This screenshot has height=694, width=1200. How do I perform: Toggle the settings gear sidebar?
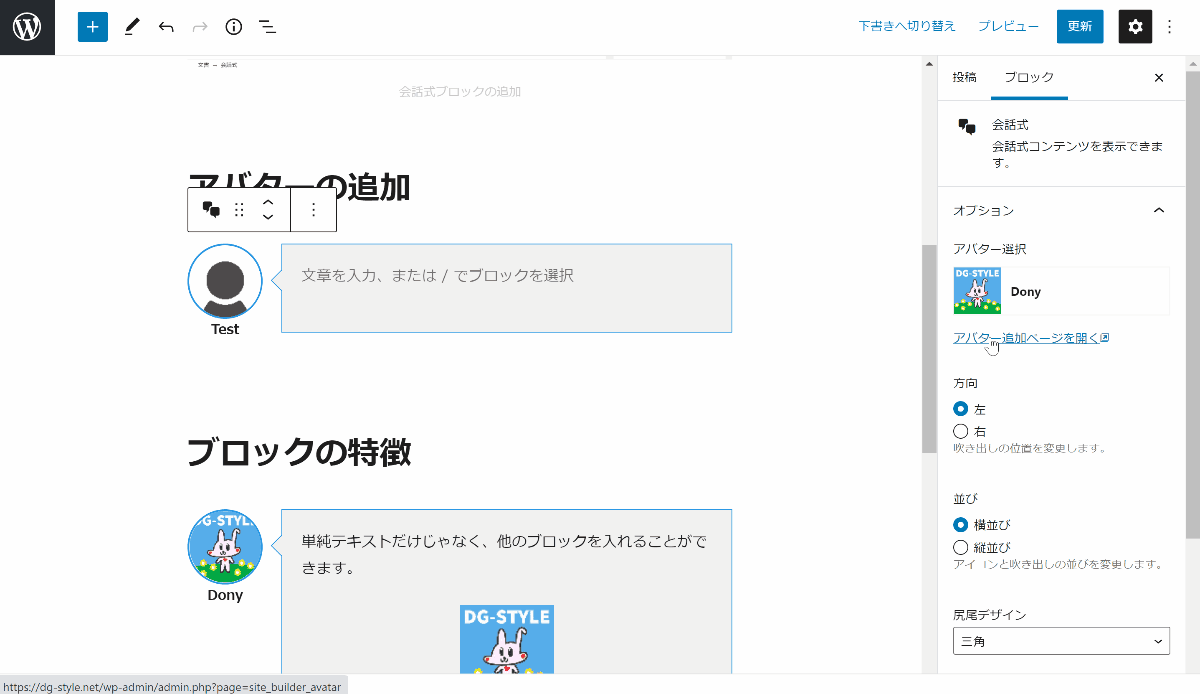1135,27
